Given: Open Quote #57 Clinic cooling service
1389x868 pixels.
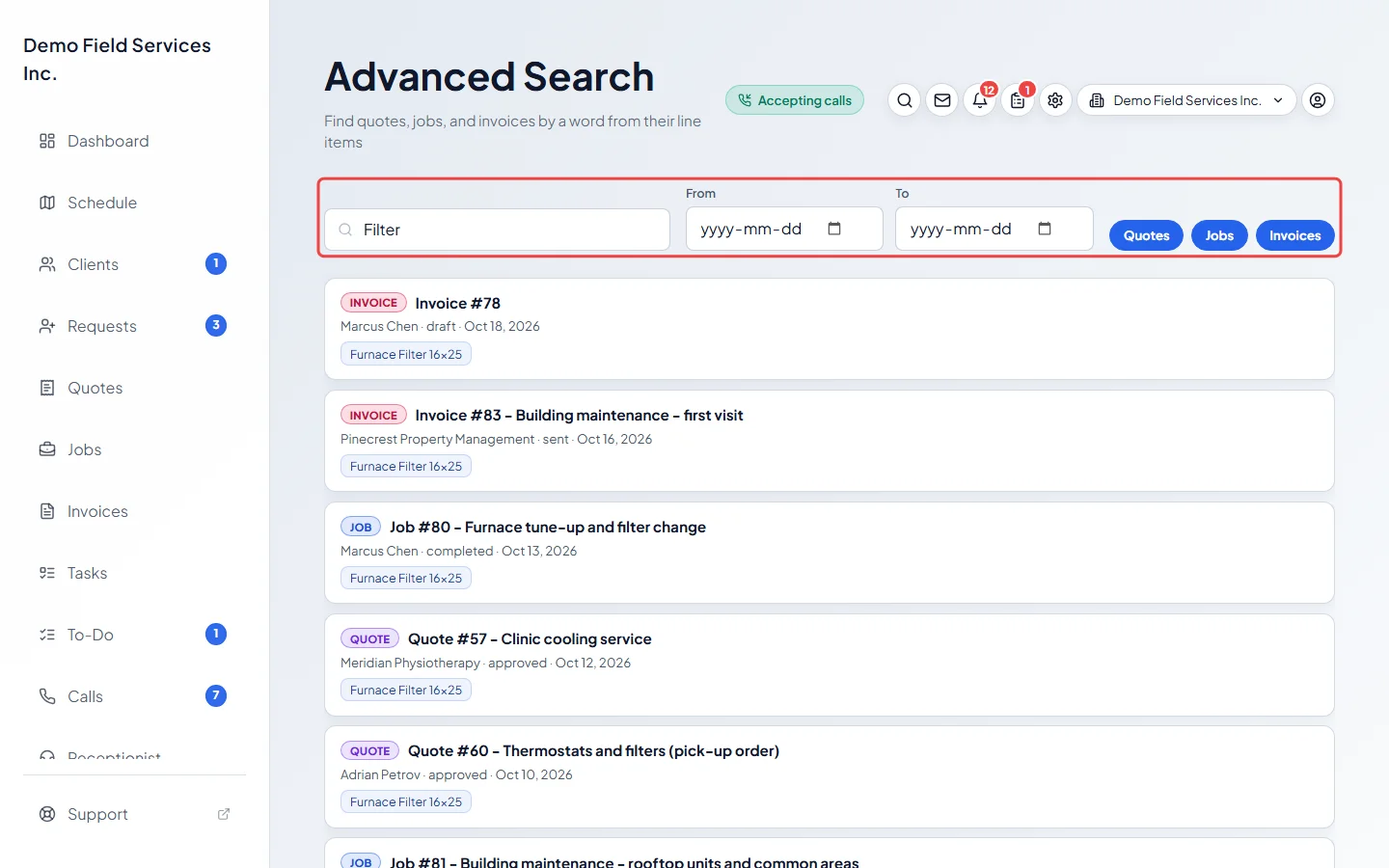Looking at the screenshot, I should 830,665.
